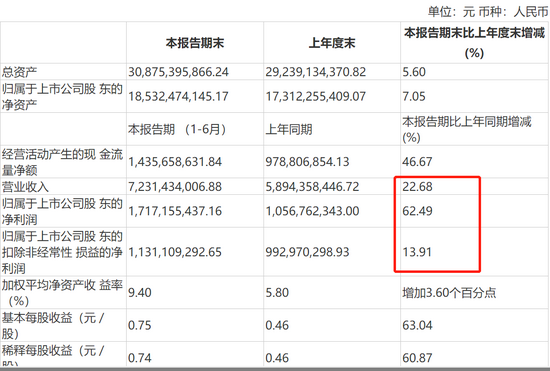The image size is (550, 371).
Task: Click the value 992,970,298.93
Action: coord(307,252)
